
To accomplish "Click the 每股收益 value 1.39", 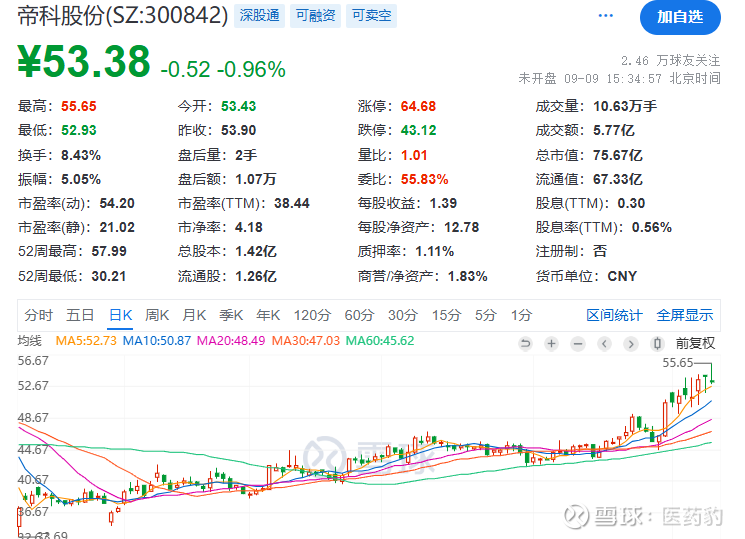I will coord(443,203).
